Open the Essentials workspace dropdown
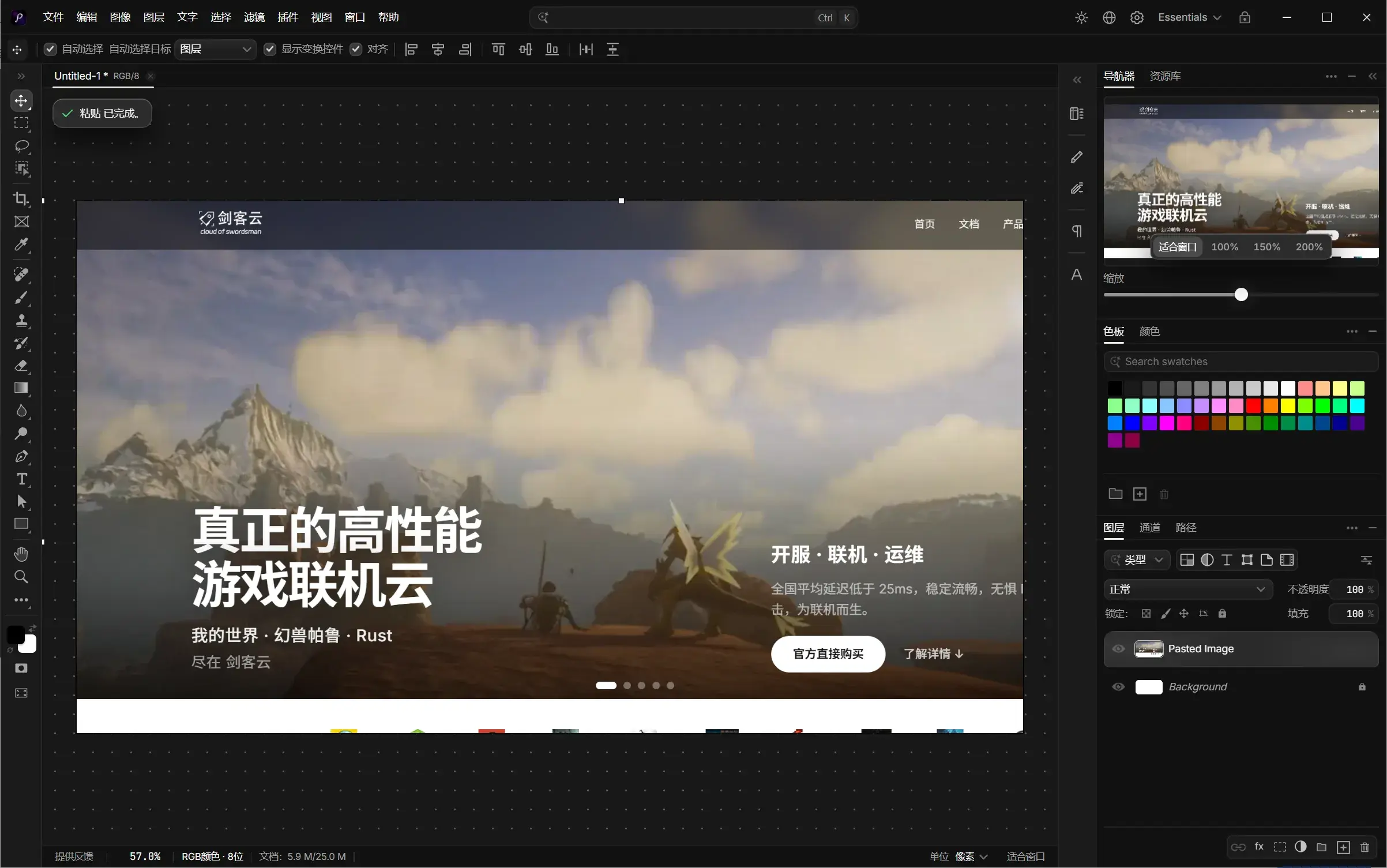Viewport: 1387px width, 868px height. click(1189, 17)
